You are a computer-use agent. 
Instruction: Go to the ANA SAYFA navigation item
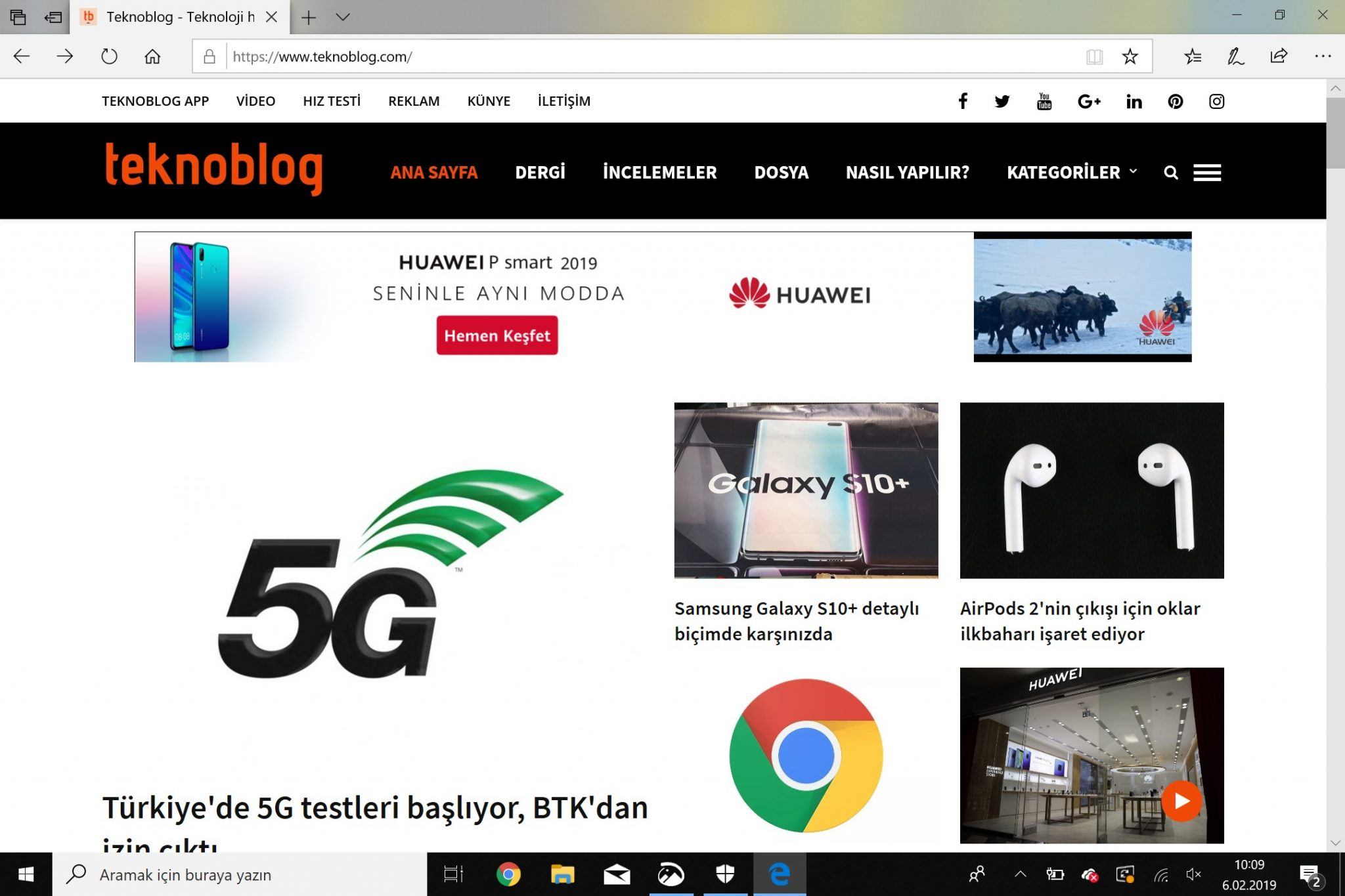433,173
